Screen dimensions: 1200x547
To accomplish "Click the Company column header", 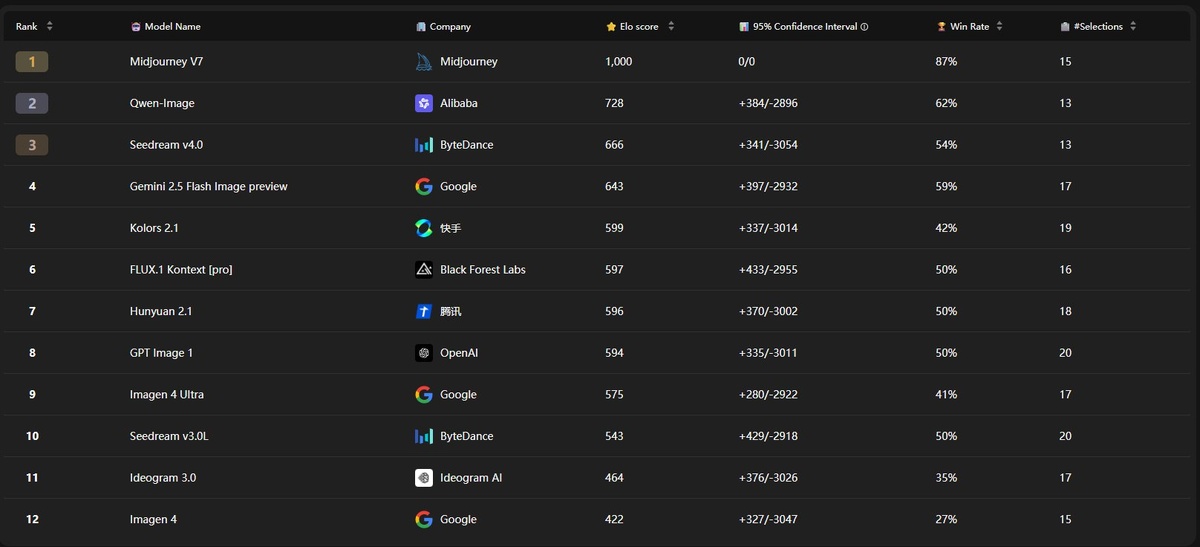I will pyautogui.click(x=450, y=27).
